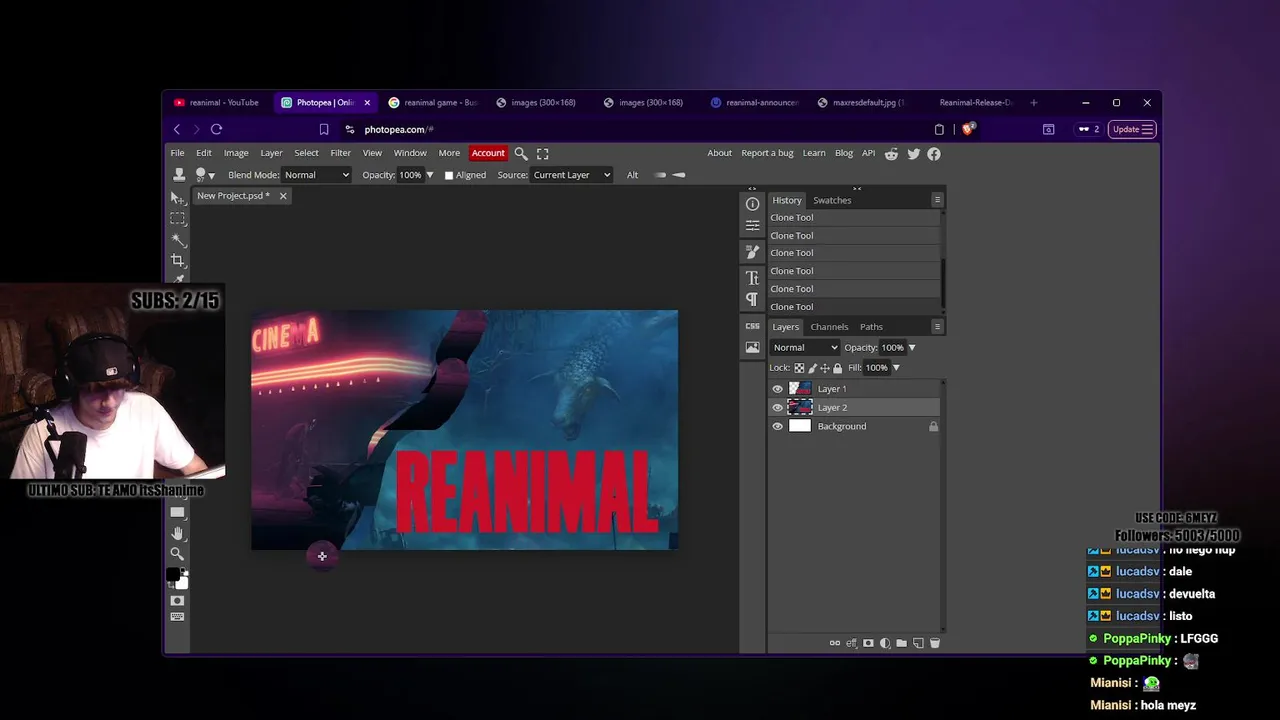1280x720 pixels.
Task: Hide Layer 2 with eye icon
Action: pyautogui.click(x=778, y=408)
